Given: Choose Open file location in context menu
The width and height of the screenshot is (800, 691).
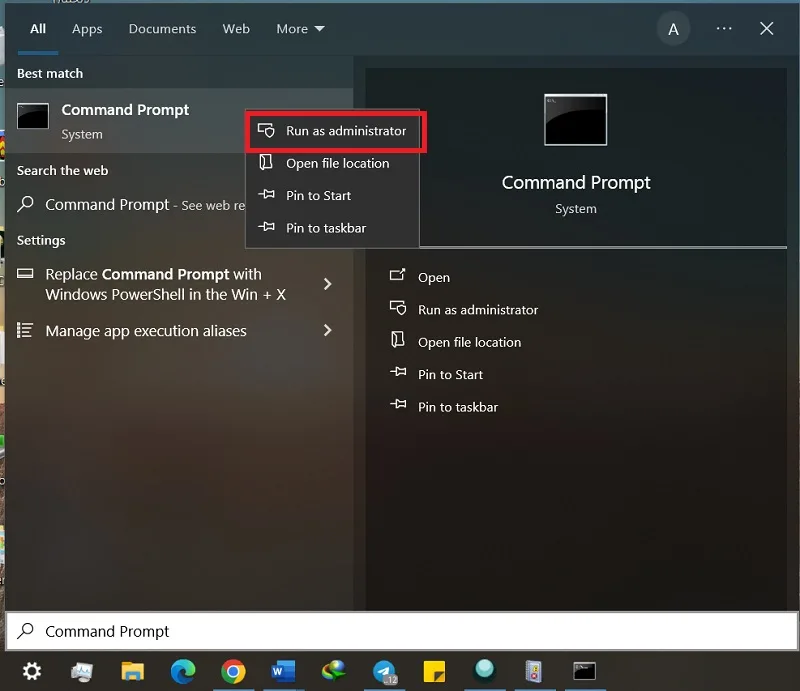Looking at the screenshot, I should pos(333,163).
